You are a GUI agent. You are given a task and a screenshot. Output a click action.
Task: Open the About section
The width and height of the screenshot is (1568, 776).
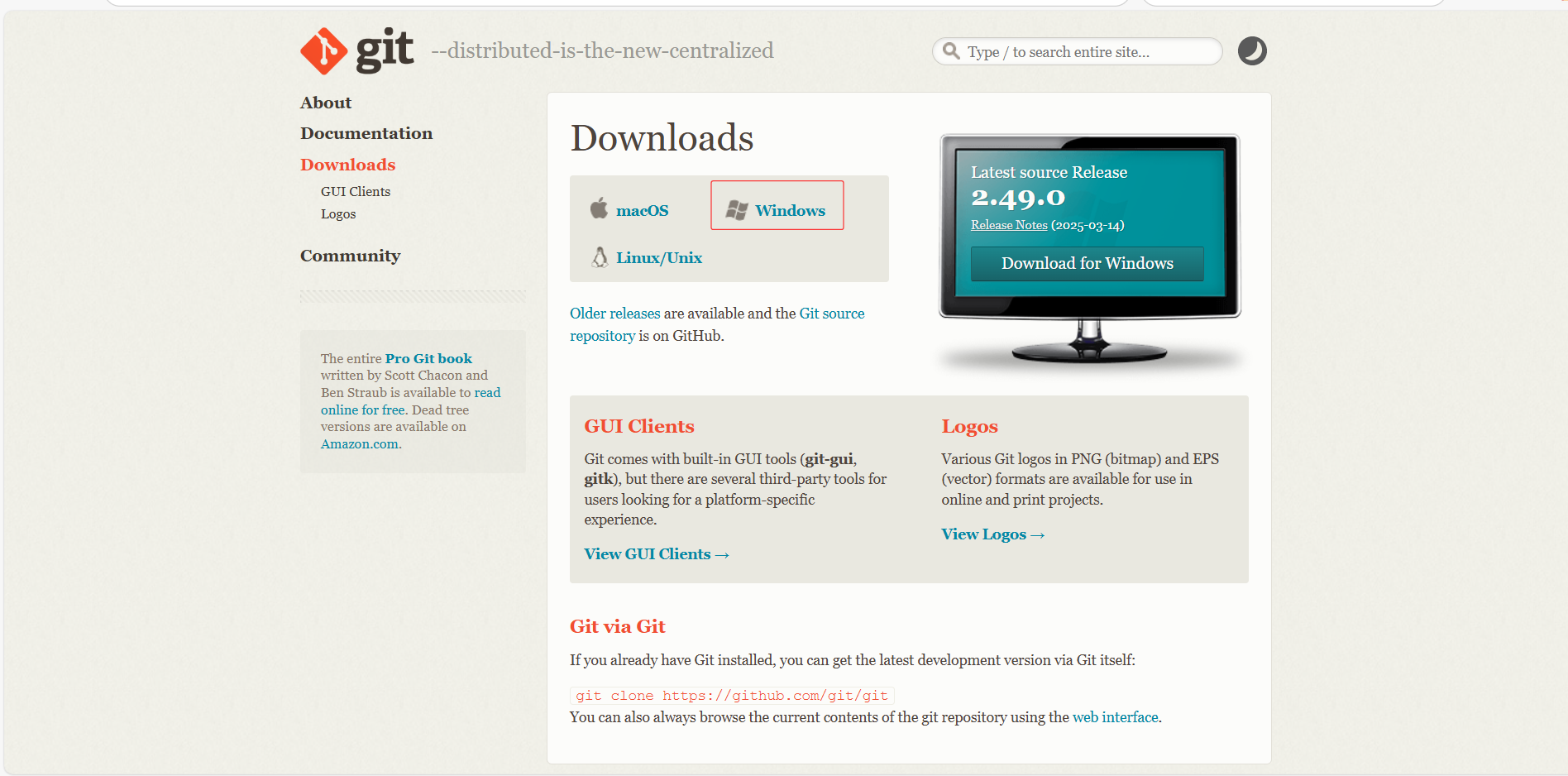[326, 103]
